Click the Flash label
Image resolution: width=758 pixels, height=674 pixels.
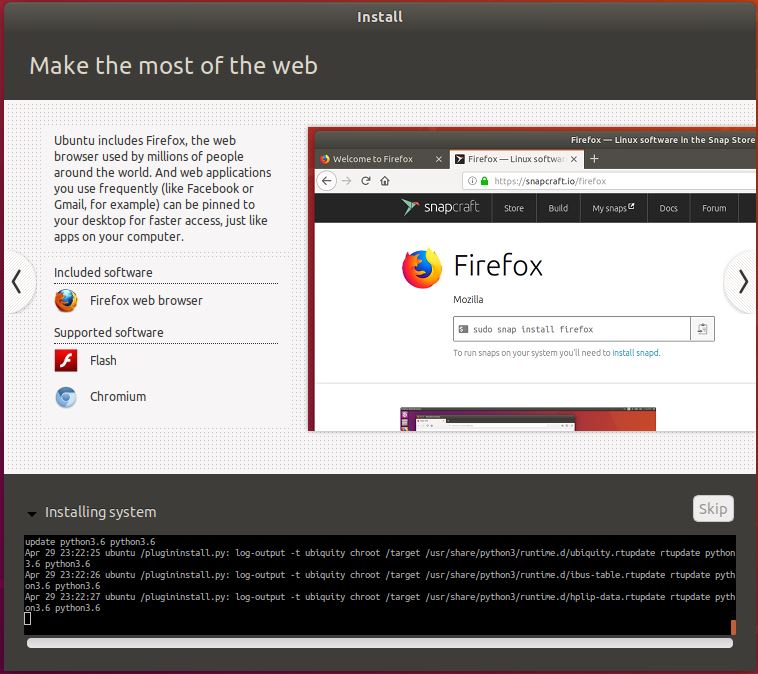(103, 361)
